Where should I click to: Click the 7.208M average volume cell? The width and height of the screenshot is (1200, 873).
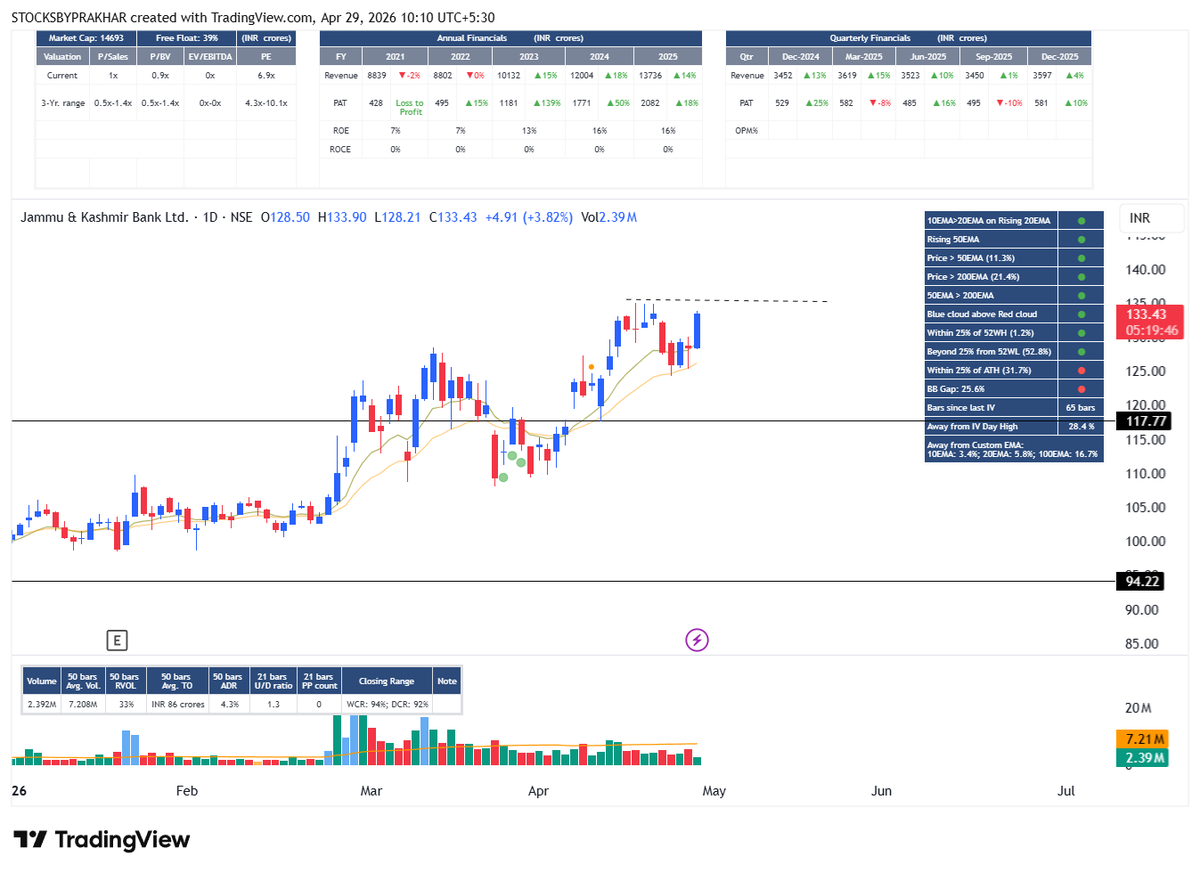click(83, 704)
